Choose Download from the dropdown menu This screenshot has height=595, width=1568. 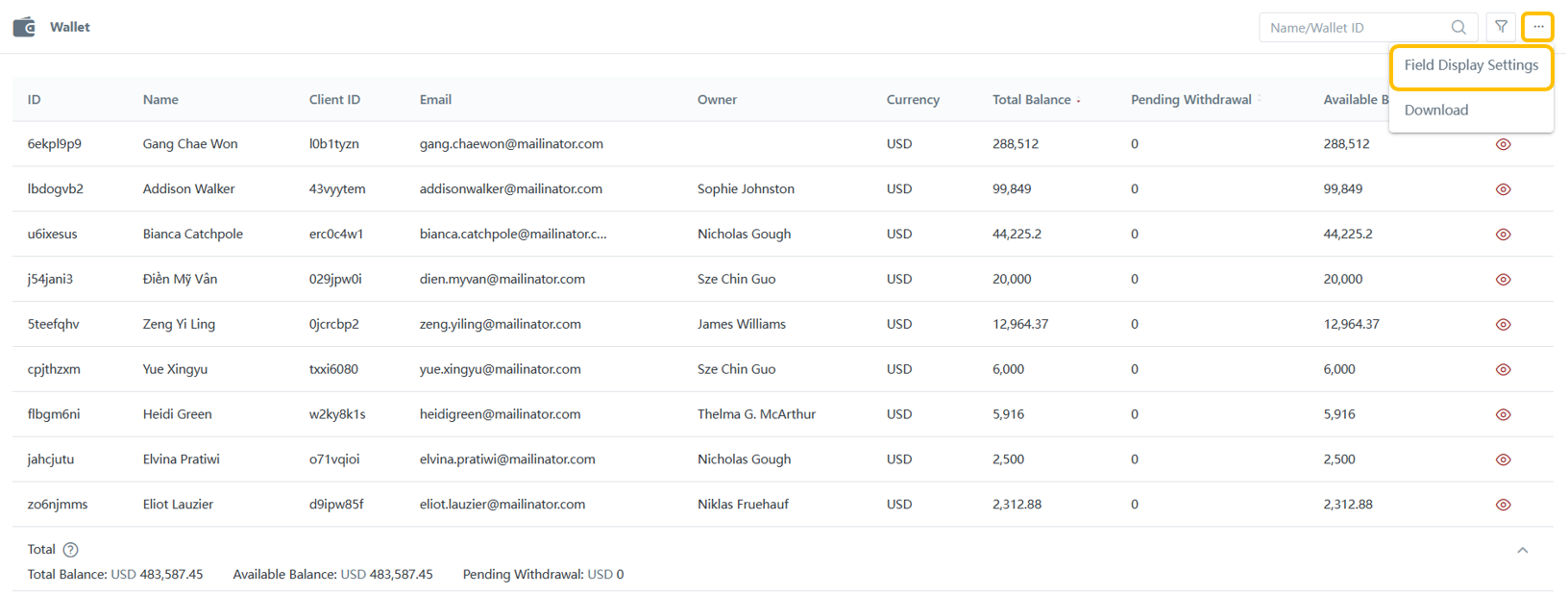1436,111
